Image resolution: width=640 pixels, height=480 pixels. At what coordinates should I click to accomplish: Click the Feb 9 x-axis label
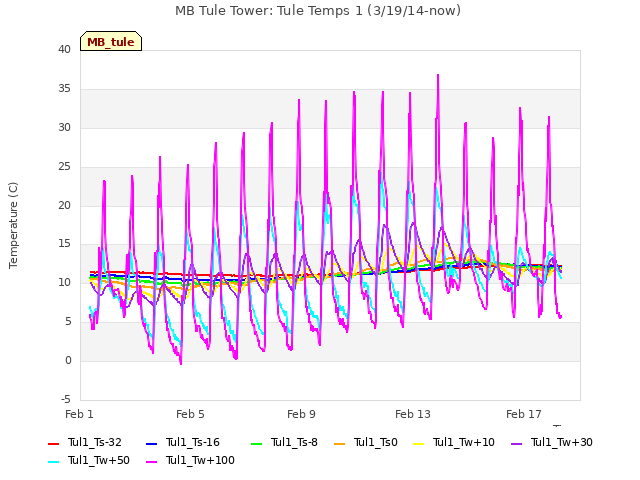pyautogui.click(x=301, y=414)
